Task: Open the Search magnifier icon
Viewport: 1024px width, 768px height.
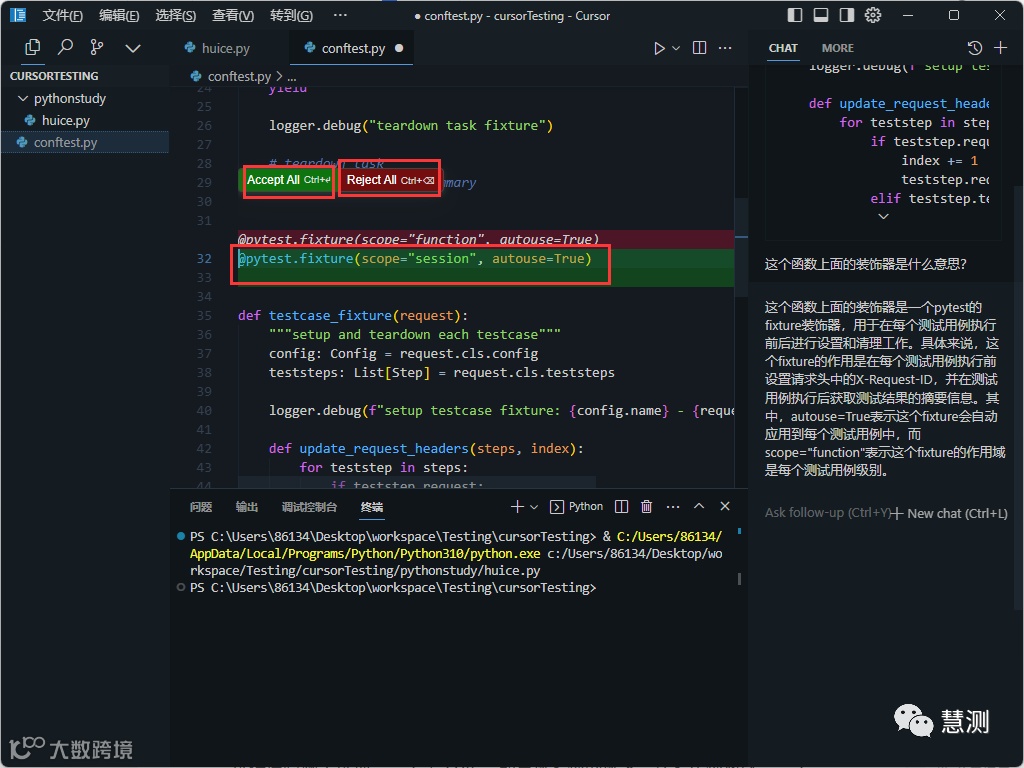Action: point(65,48)
